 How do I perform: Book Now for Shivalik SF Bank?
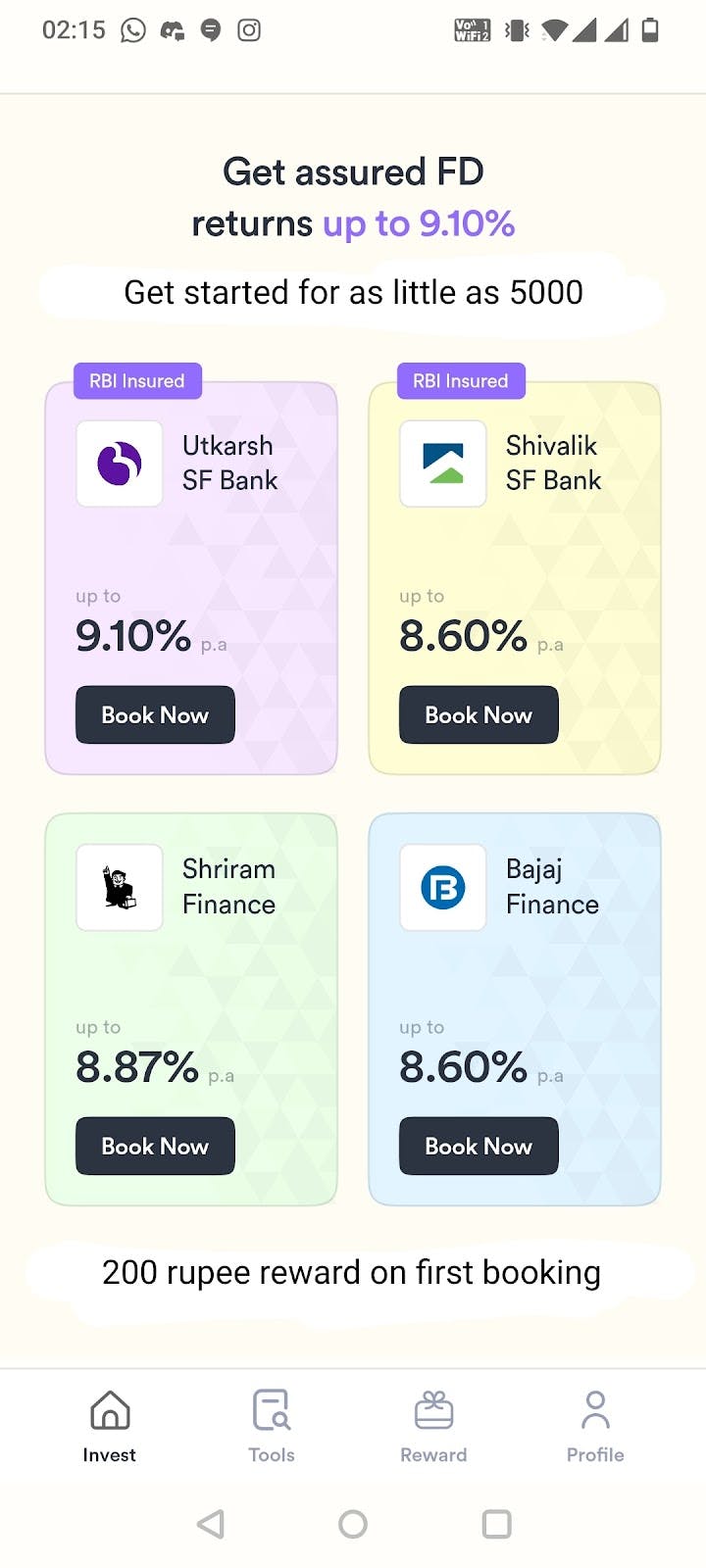tap(479, 714)
